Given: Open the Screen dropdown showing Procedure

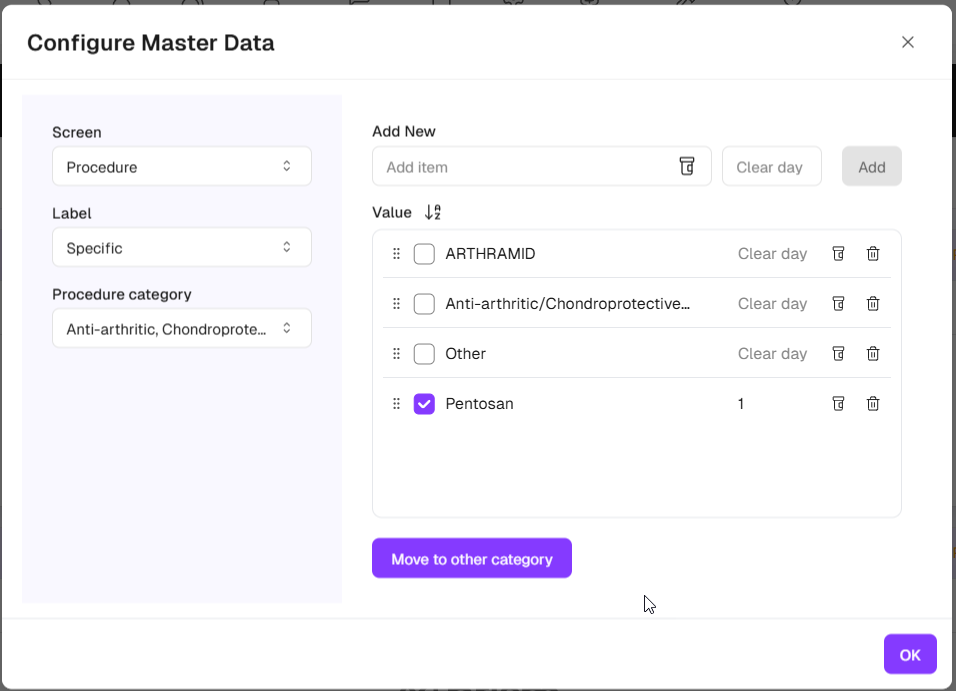Looking at the screenshot, I should 181,166.
